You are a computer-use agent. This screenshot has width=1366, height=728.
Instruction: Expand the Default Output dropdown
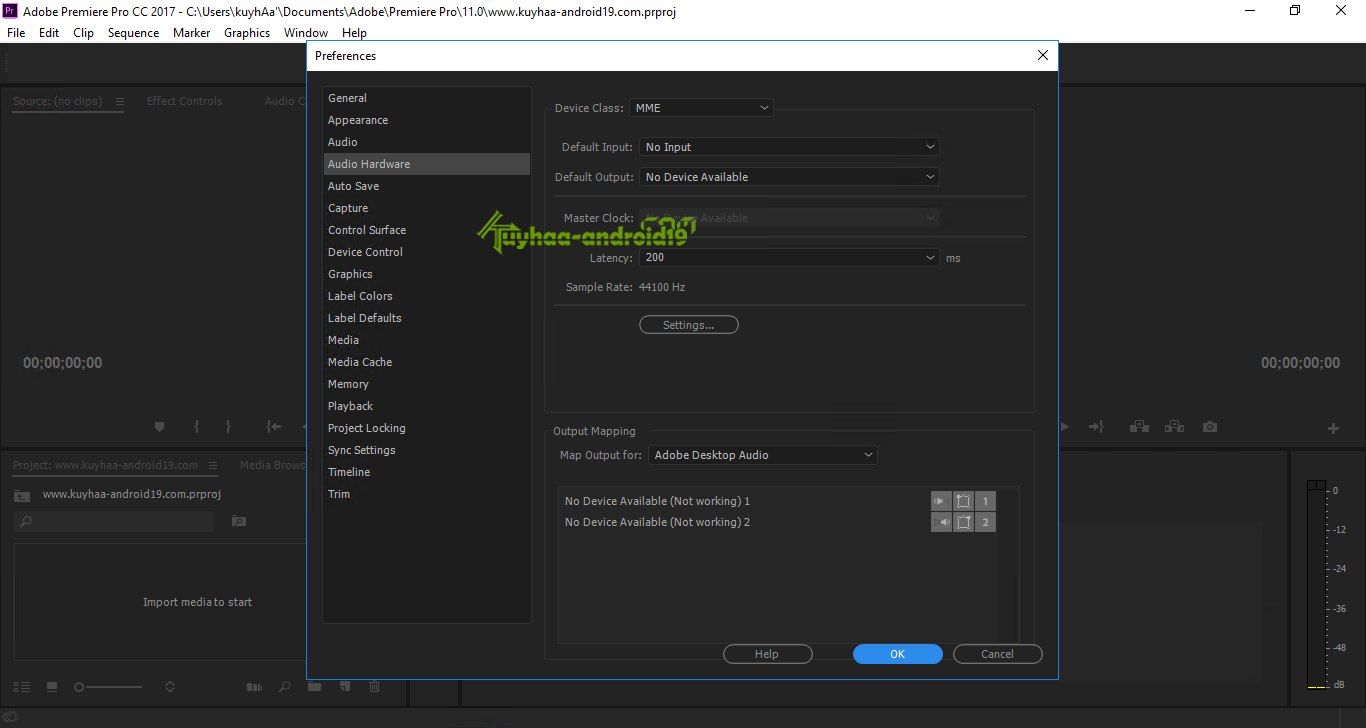(788, 176)
